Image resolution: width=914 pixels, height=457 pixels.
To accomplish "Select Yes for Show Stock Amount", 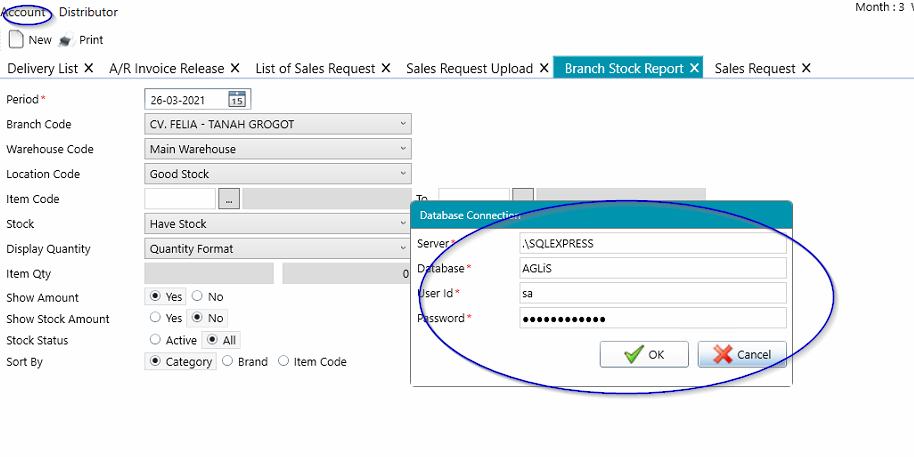I will coord(155,318).
